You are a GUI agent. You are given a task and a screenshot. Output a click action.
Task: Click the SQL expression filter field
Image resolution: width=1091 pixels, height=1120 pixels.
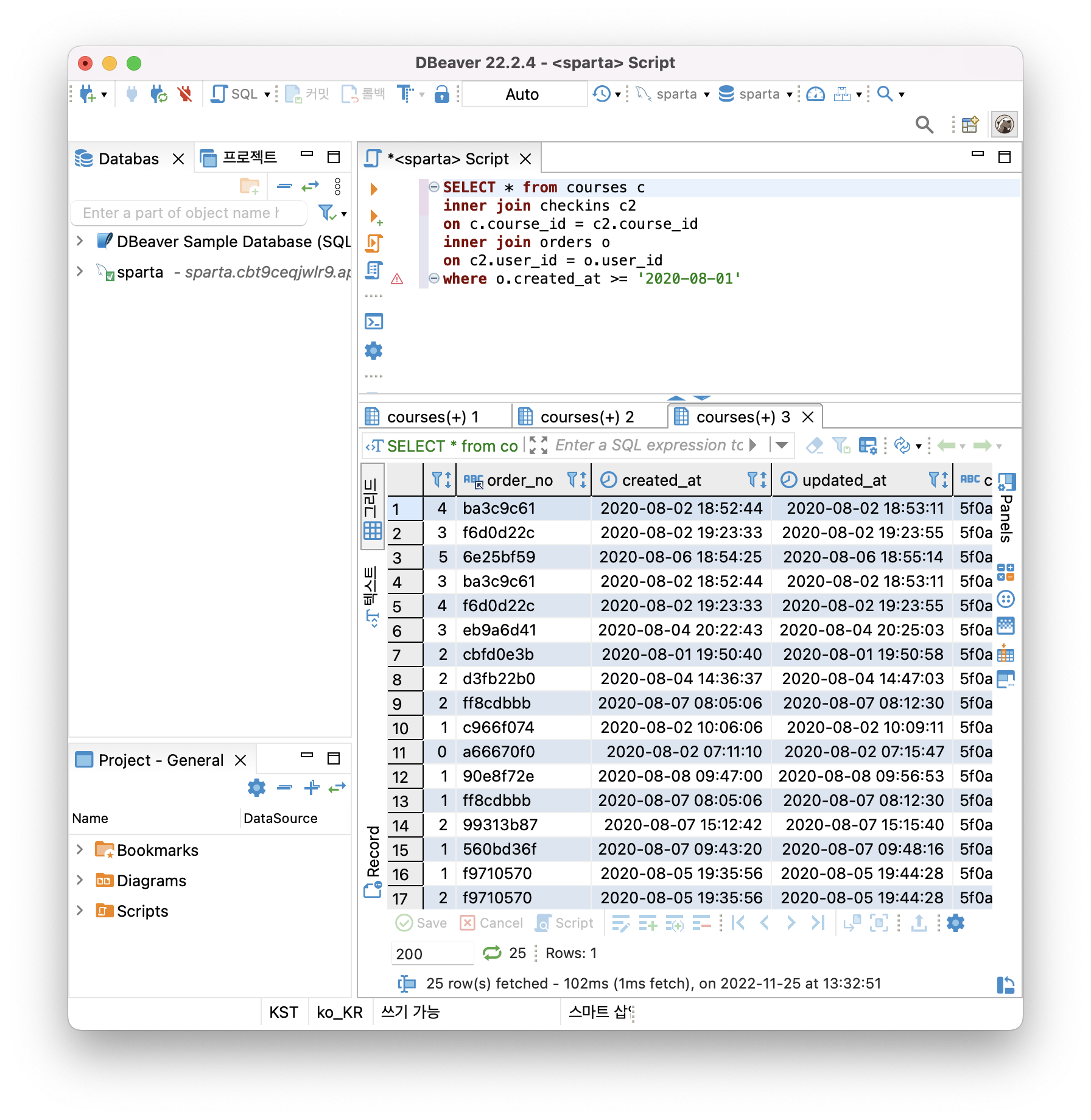(x=650, y=446)
